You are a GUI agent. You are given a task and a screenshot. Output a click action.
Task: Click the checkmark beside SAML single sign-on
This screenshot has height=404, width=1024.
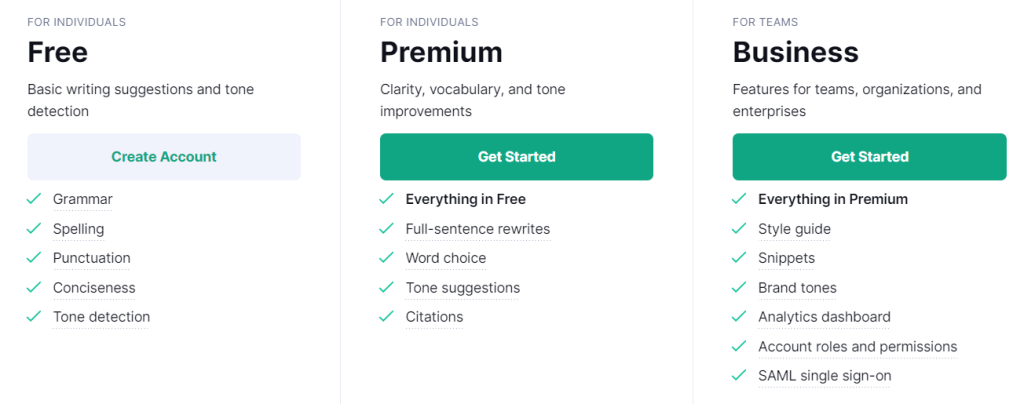click(x=739, y=375)
